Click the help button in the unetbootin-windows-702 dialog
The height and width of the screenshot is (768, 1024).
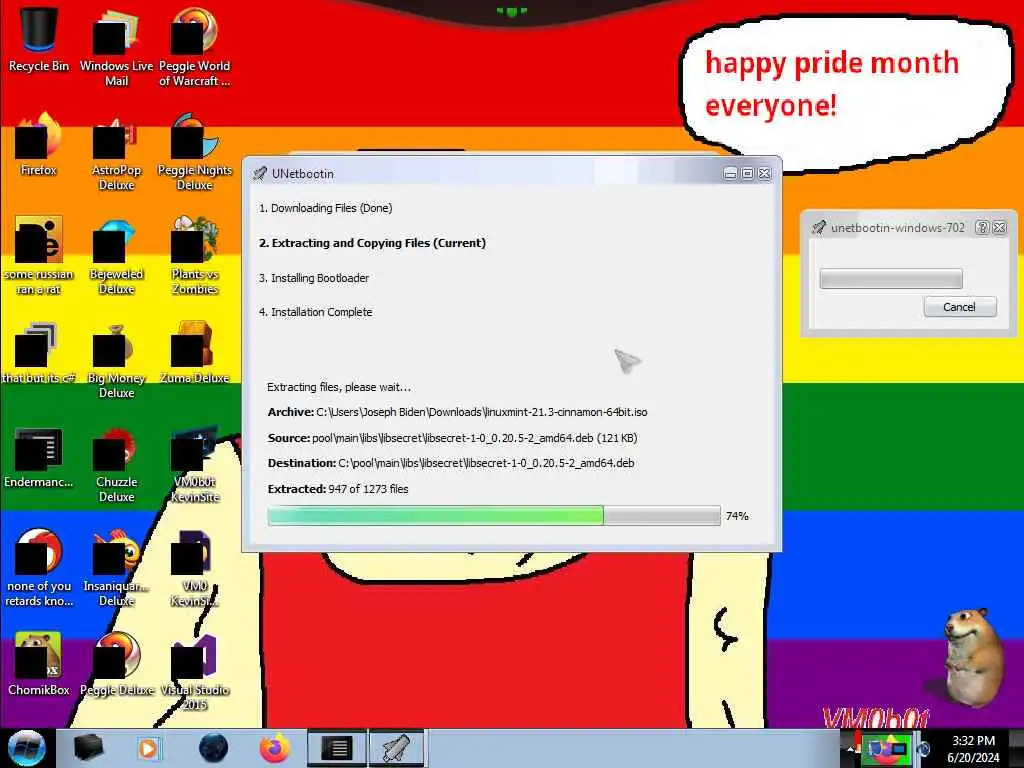[982, 227]
